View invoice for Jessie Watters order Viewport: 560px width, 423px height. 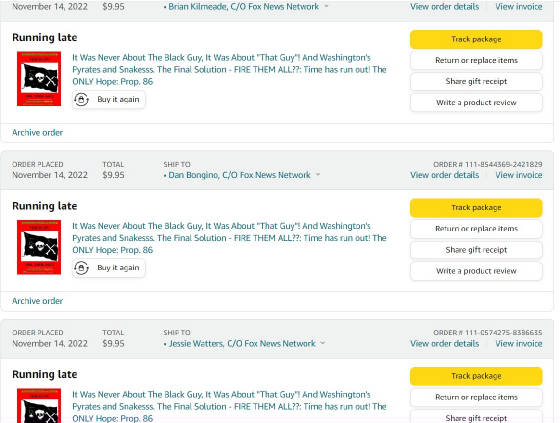(519, 344)
